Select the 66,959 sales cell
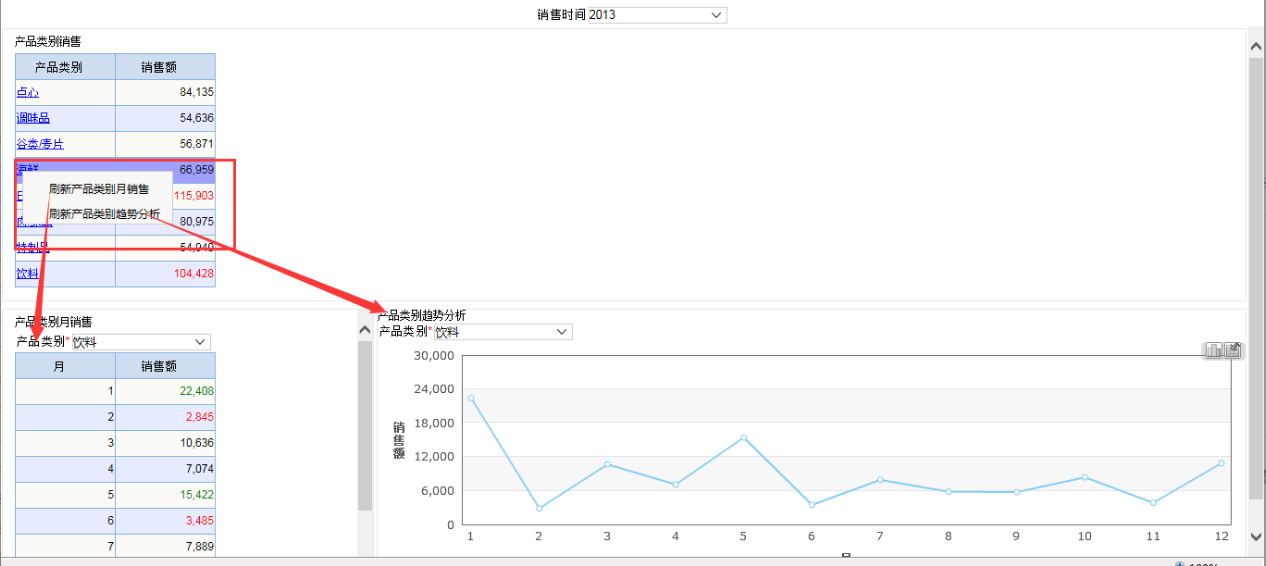 pyautogui.click(x=165, y=169)
